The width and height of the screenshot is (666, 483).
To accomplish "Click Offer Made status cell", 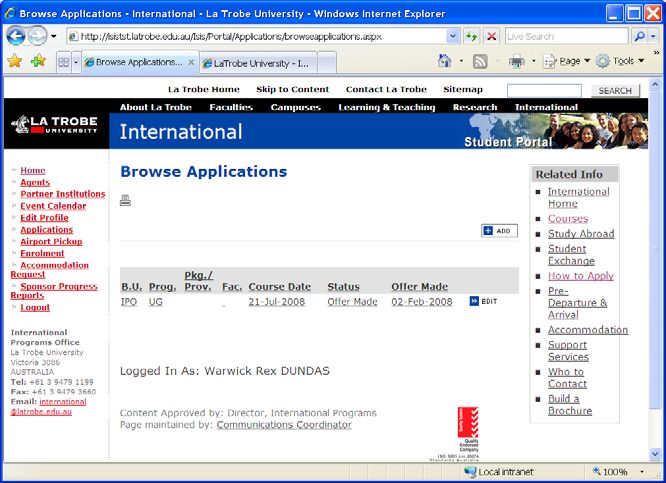I will click(x=352, y=302).
